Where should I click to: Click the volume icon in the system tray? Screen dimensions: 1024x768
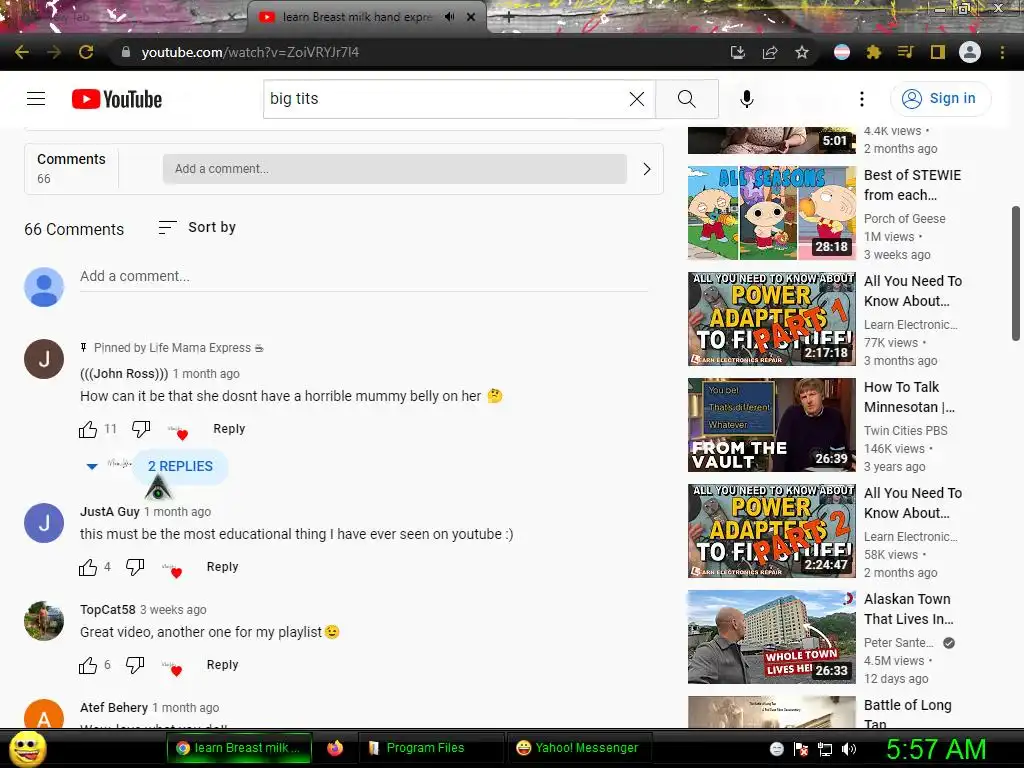coord(849,749)
